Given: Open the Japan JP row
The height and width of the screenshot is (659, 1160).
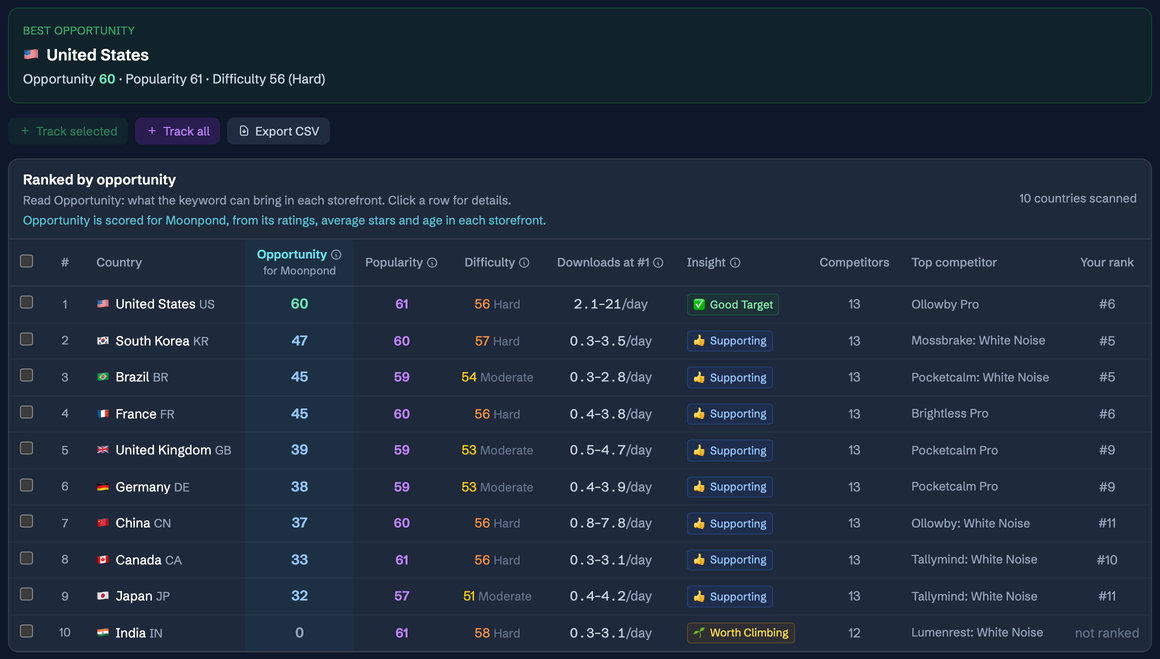Looking at the screenshot, I should tap(579, 596).
